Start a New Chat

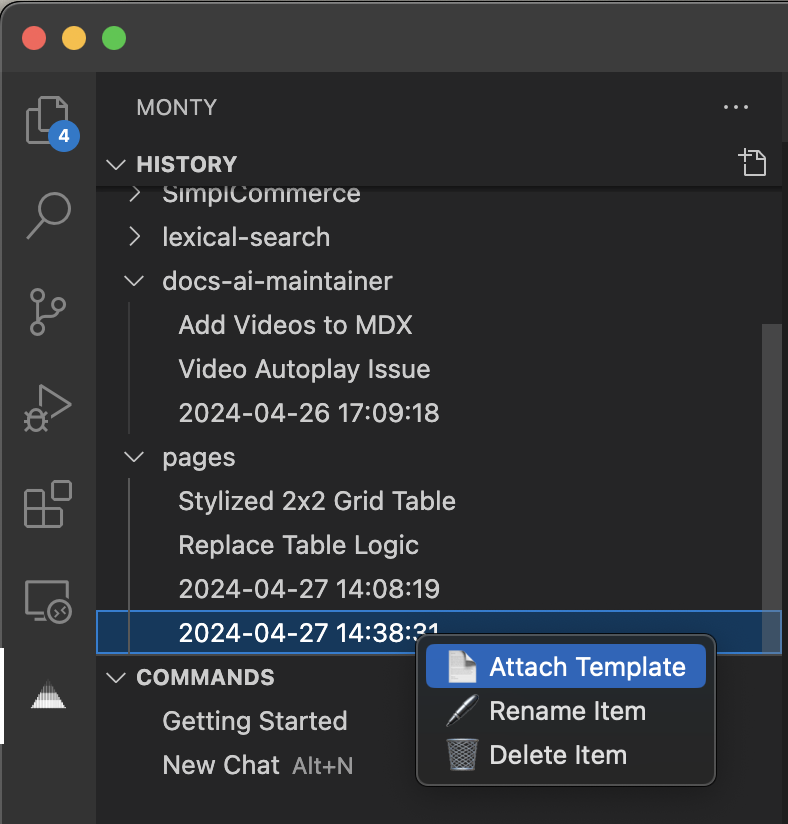point(221,765)
